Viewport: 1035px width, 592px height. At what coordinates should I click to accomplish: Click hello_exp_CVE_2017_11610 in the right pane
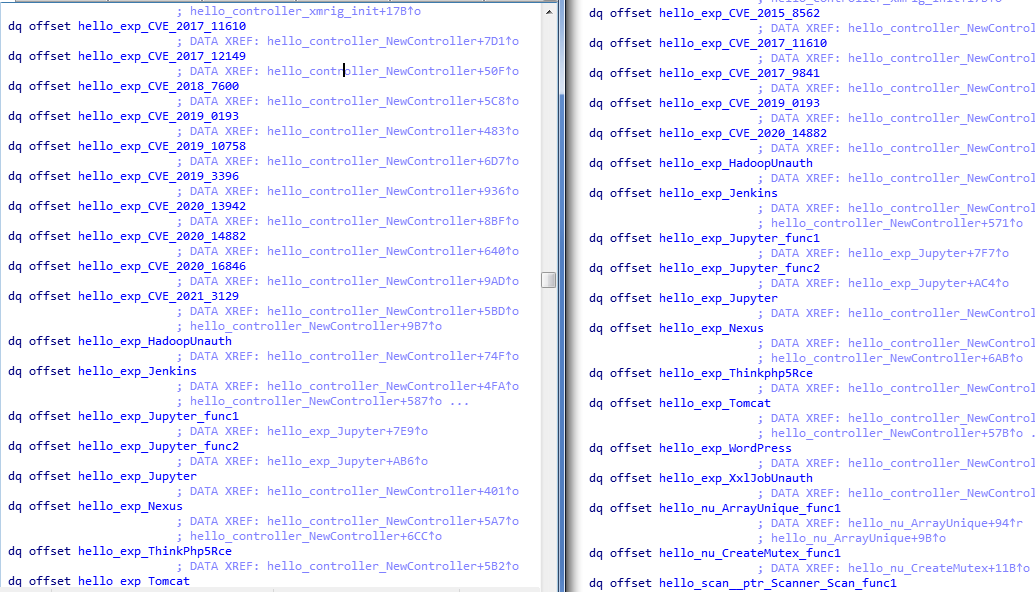coord(743,44)
